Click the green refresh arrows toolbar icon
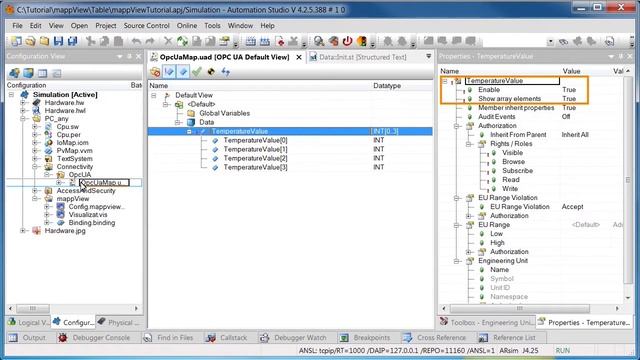The width and height of the screenshot is (640, 360). pyautogui.click(x=182, y=41)
